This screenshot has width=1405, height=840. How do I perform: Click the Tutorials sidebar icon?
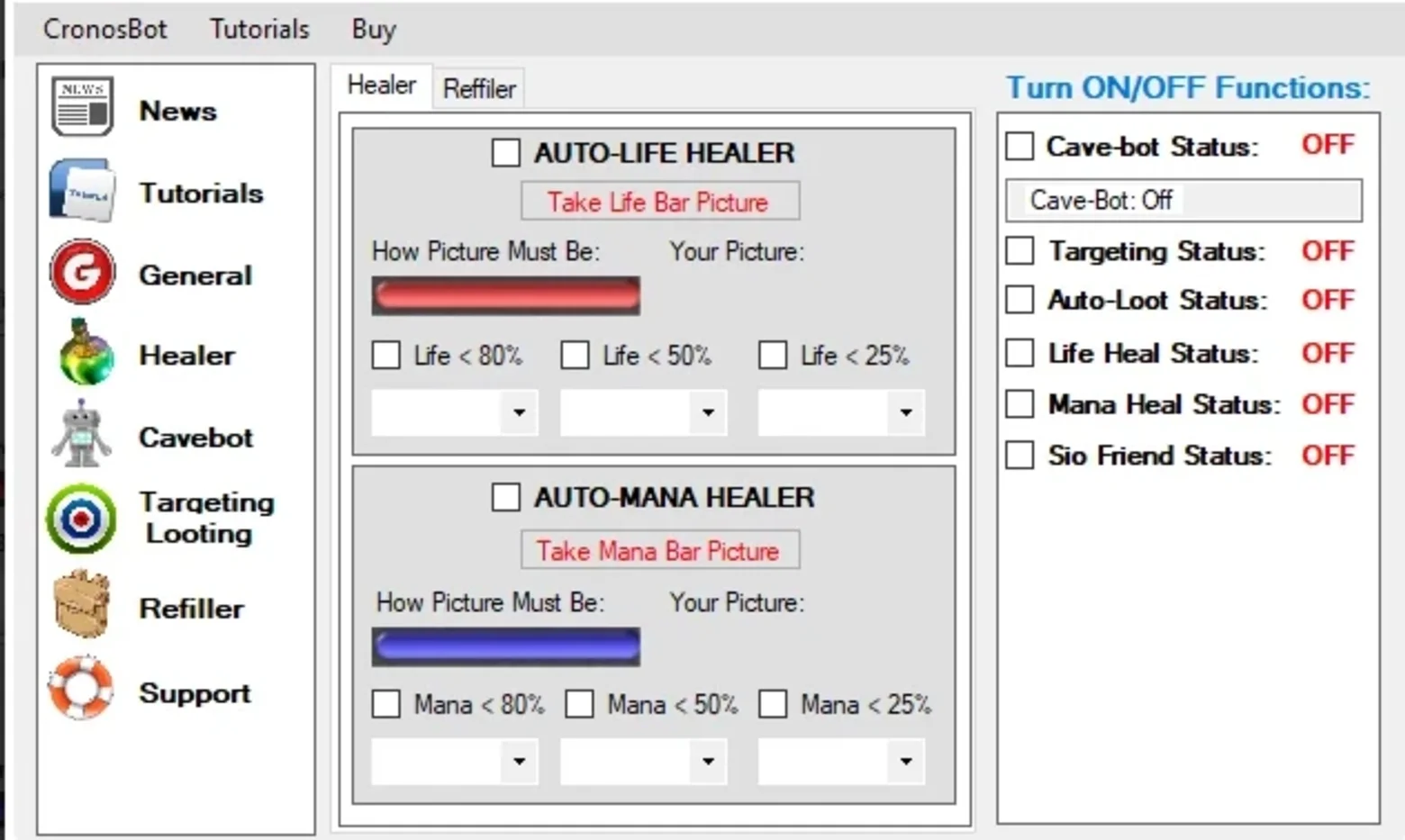(x=82, y=190)
